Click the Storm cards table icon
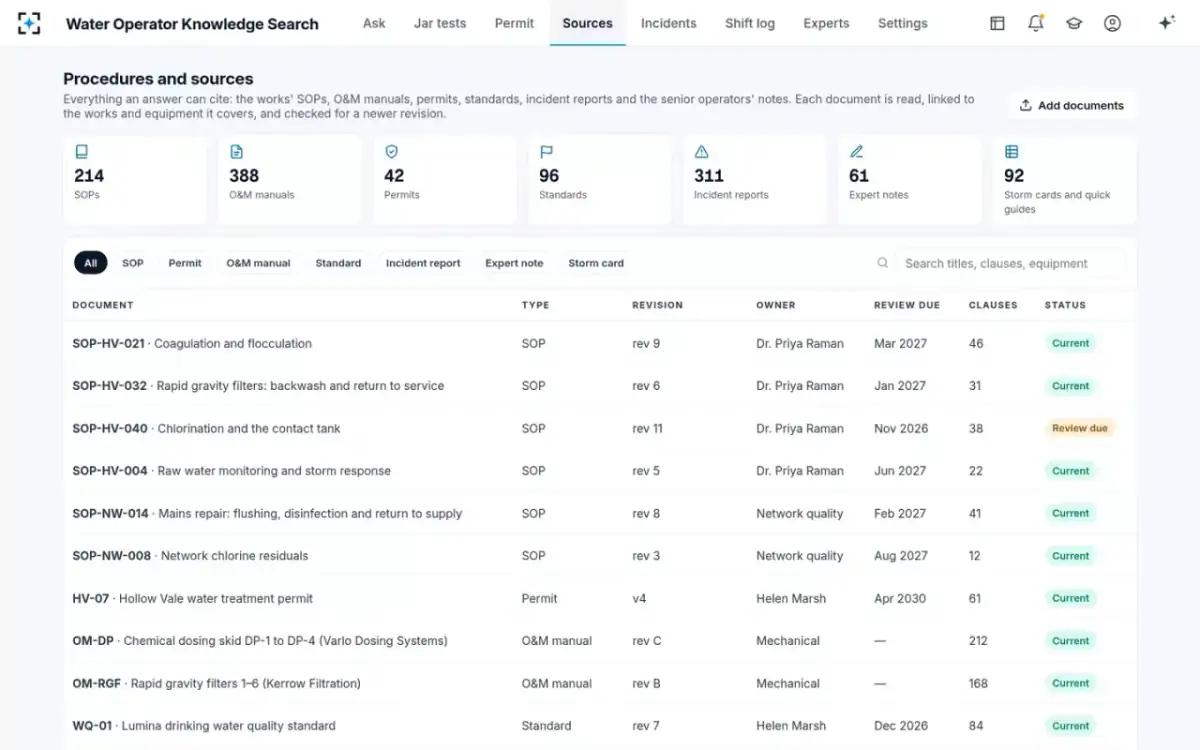This screenshot has height=750, width=1200. 1012,152
